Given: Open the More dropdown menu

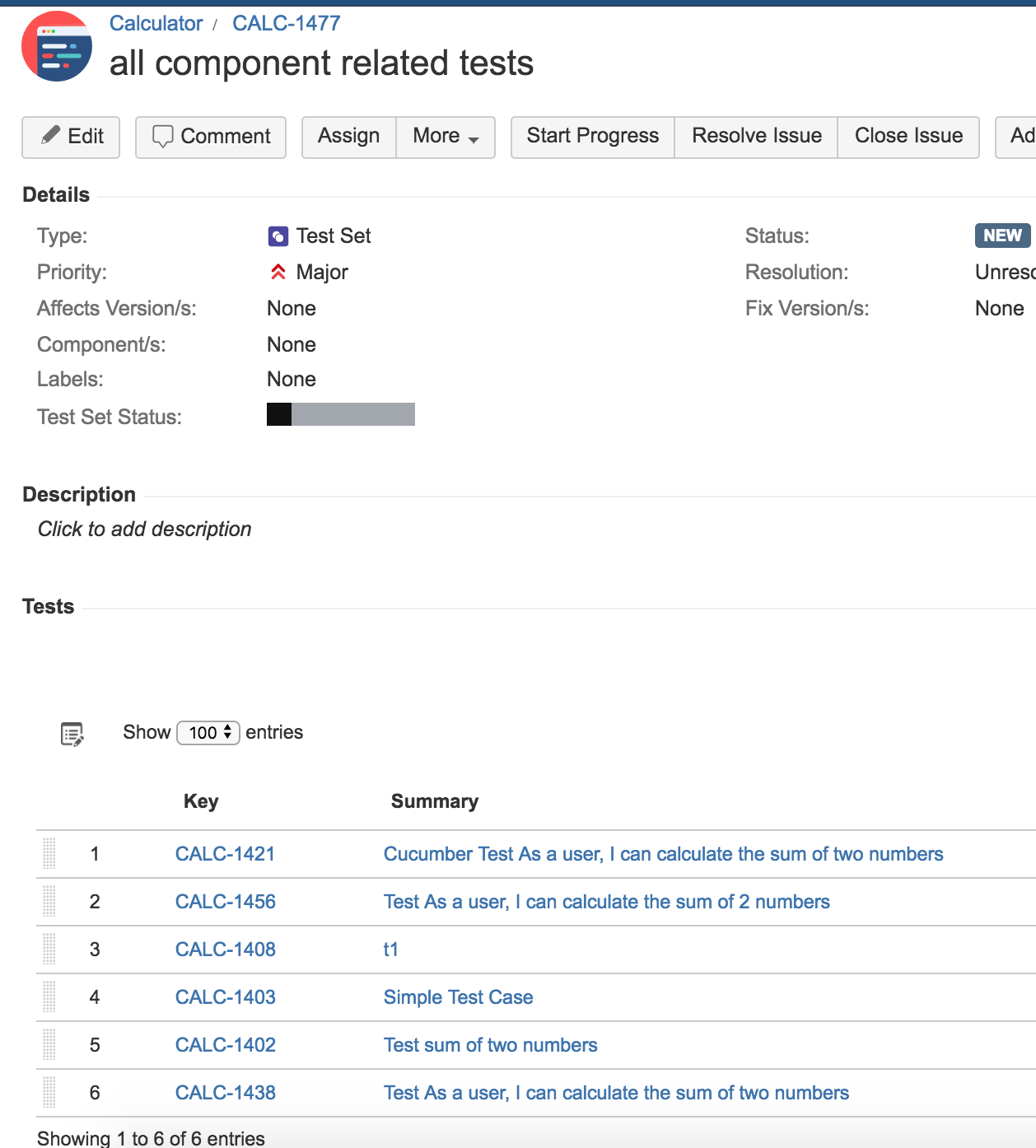Looking at the screenshot, I should tap(446, 137).
